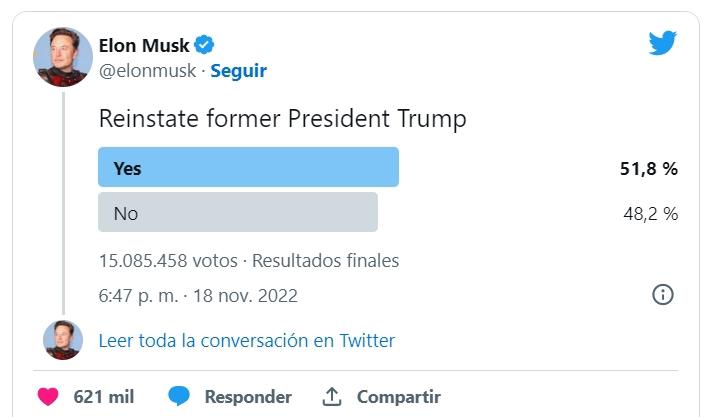This screenshot has height=417, width=713.
Task: Like the tweet with the heart icon
Action: pos(48,396)
